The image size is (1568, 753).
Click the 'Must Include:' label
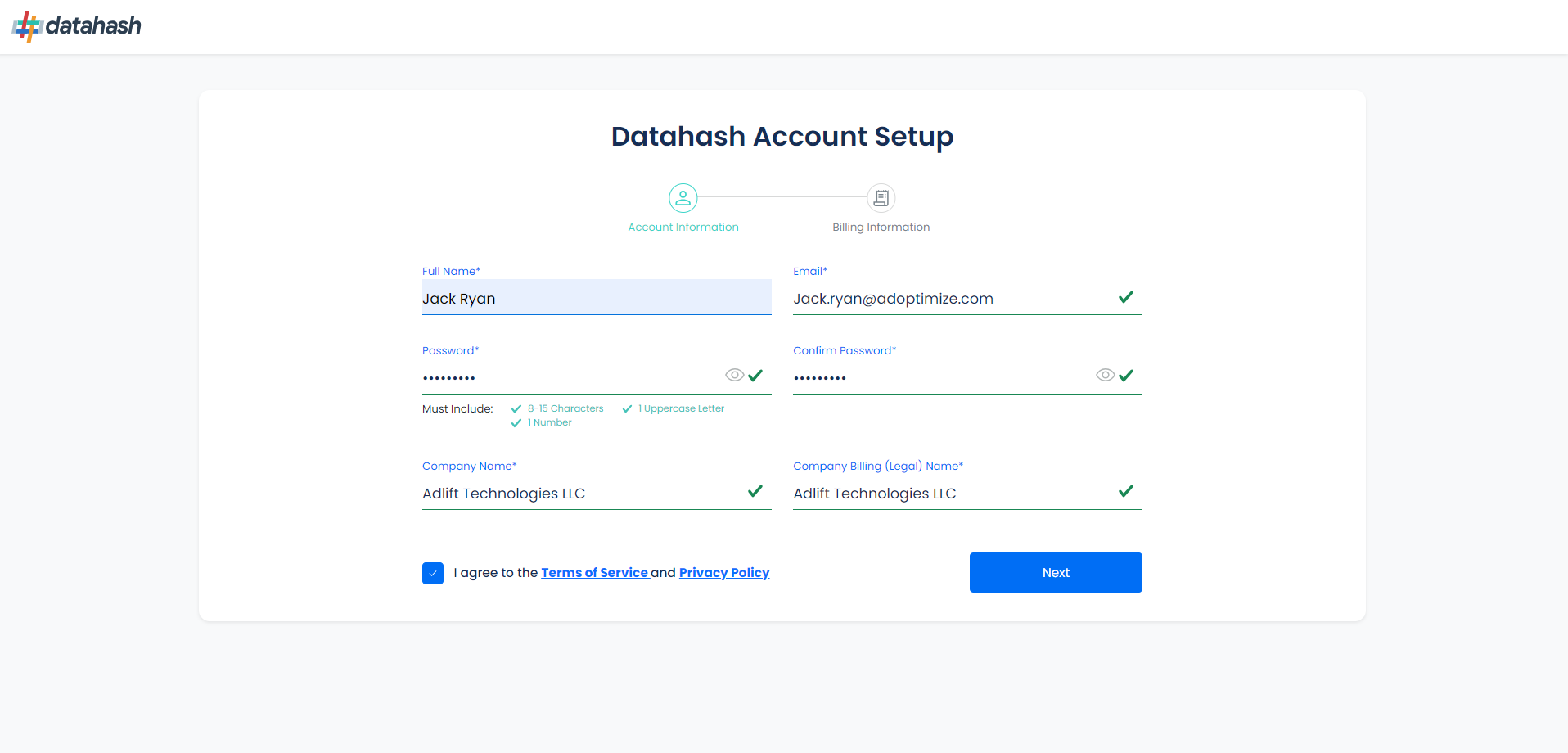pyautogui.click(x=457, y=408)
